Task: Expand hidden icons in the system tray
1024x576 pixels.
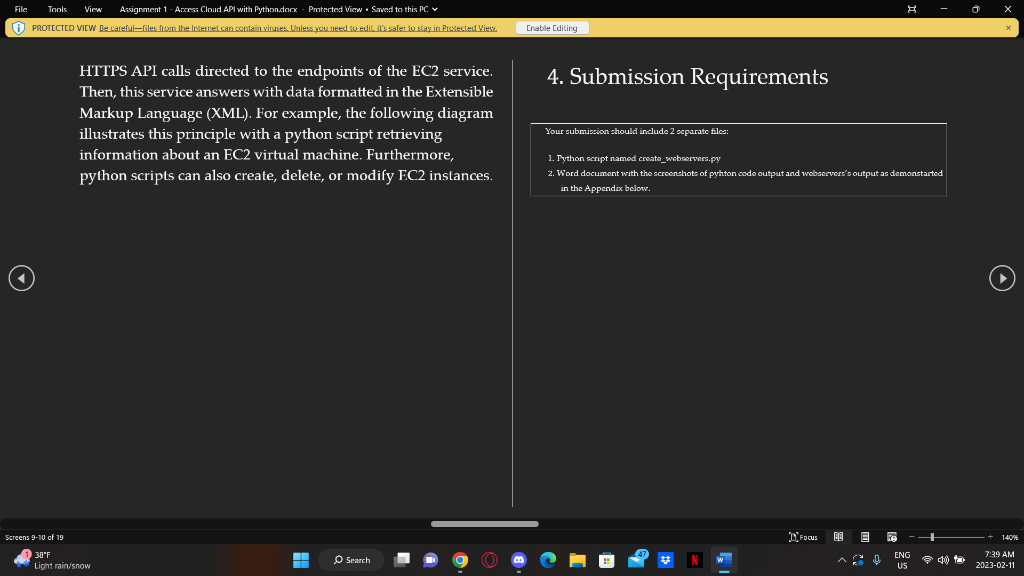Action: [842, 562]
